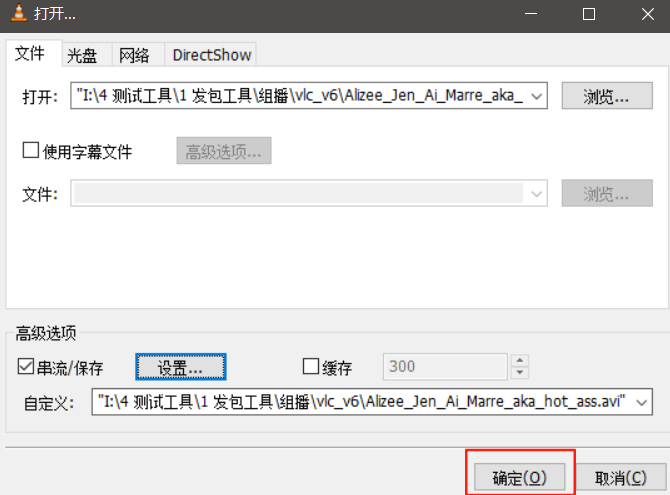Open stream settings with 设置 button

tap(181, 367)
